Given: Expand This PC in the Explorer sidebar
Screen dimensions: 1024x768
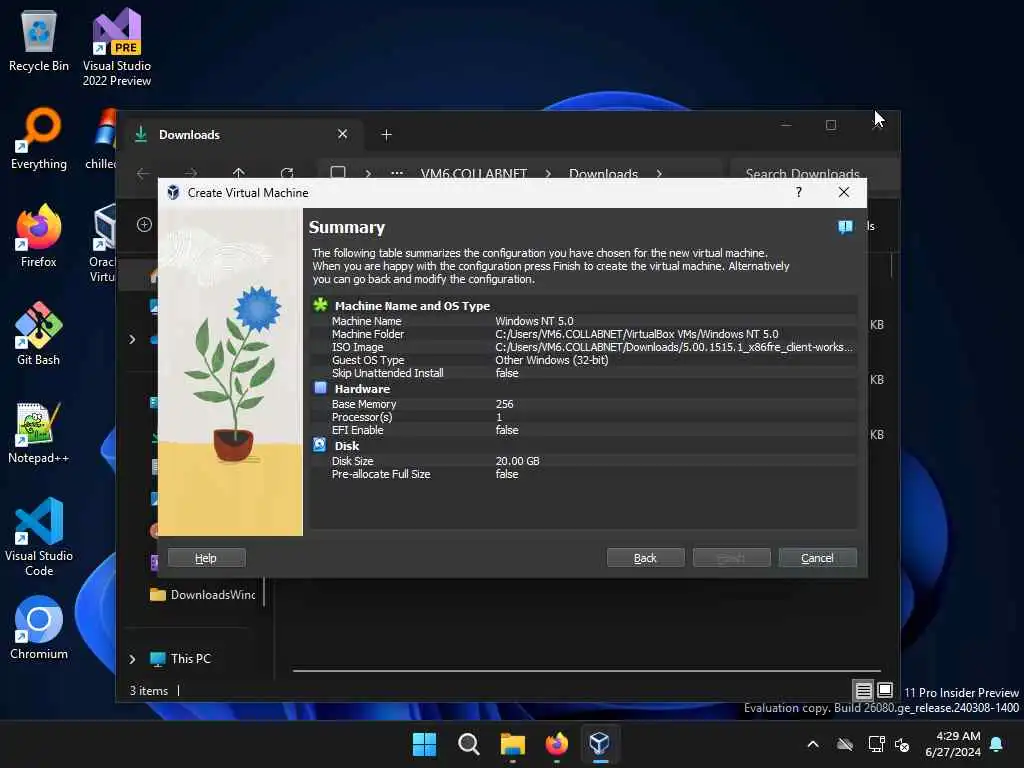Looking at the screenshot, I should [x=133, y=659].
